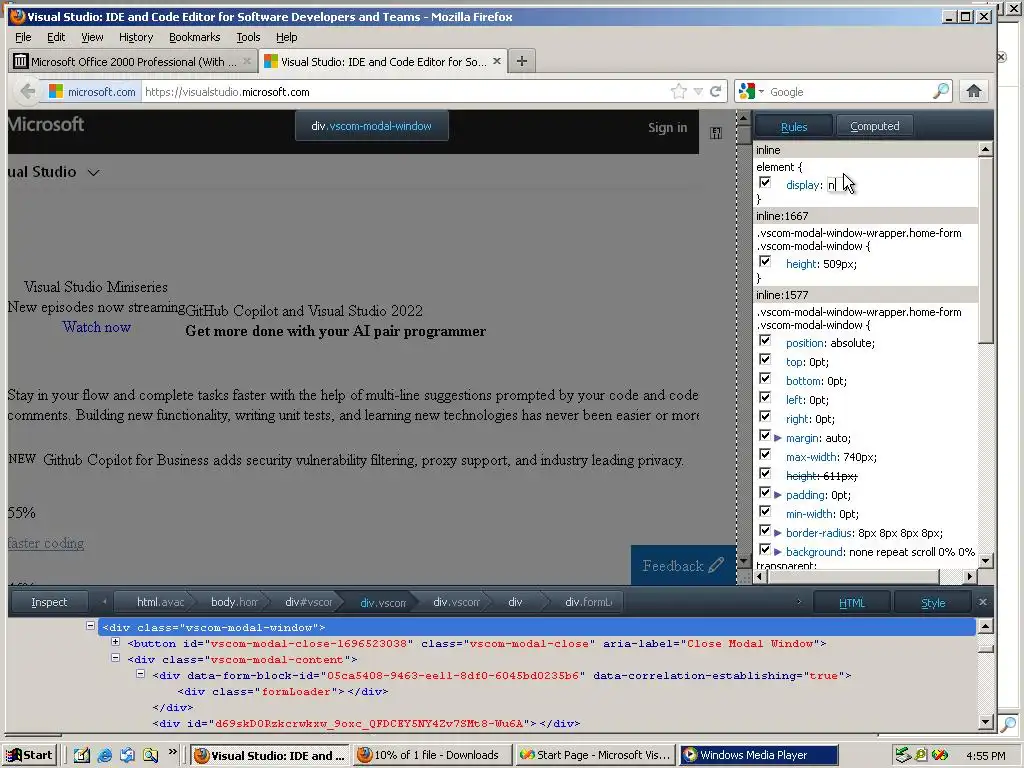The image size is (1024, 768).
Task: Click the Feedback pencil icon
Action: (x=716, y=565)
